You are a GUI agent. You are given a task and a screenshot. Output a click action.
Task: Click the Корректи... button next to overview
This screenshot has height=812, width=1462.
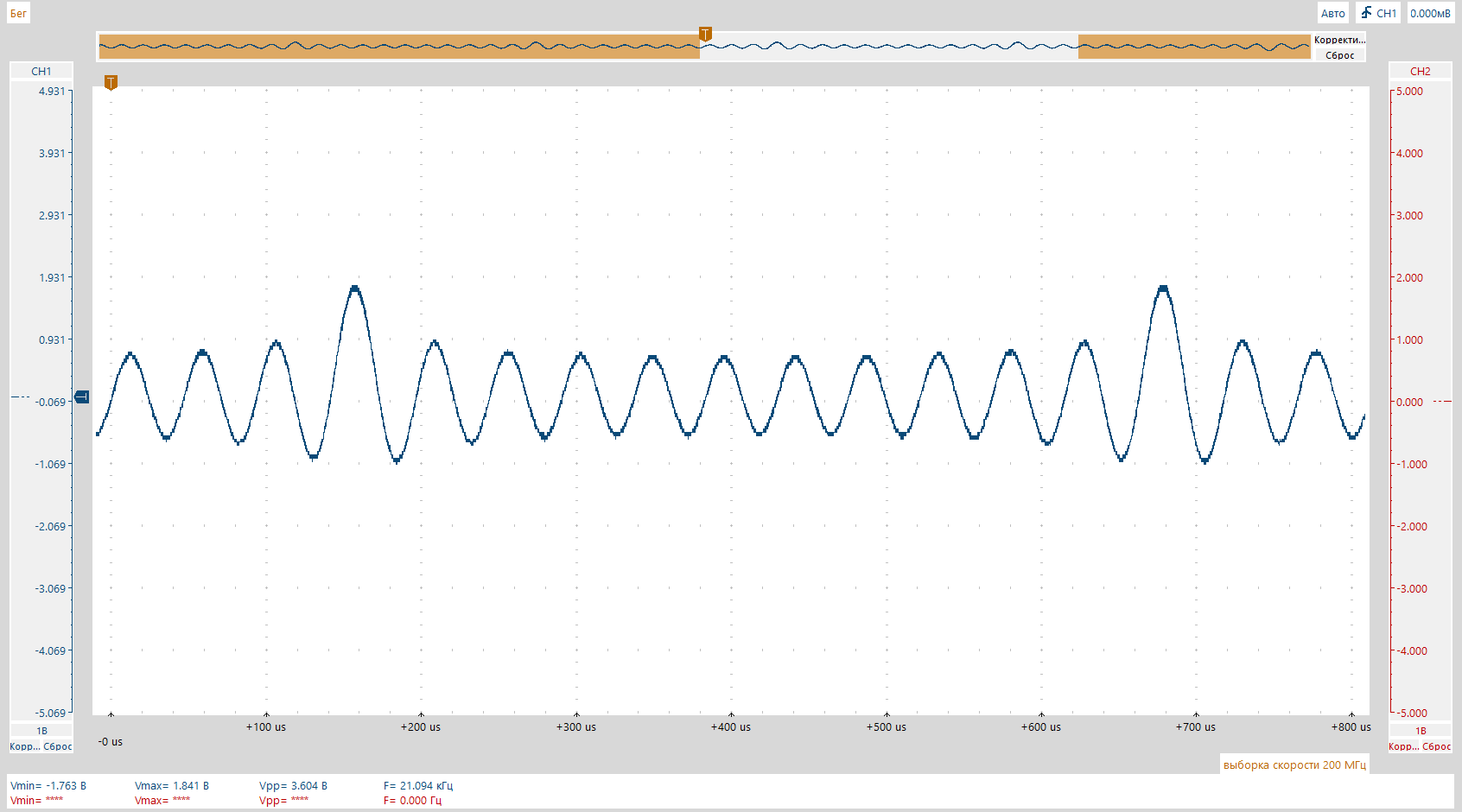[1339, 40]
